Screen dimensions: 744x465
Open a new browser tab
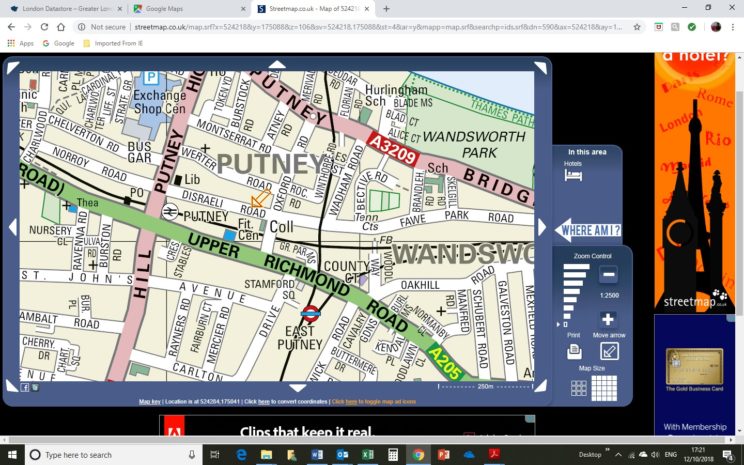[x=386, y=9]
